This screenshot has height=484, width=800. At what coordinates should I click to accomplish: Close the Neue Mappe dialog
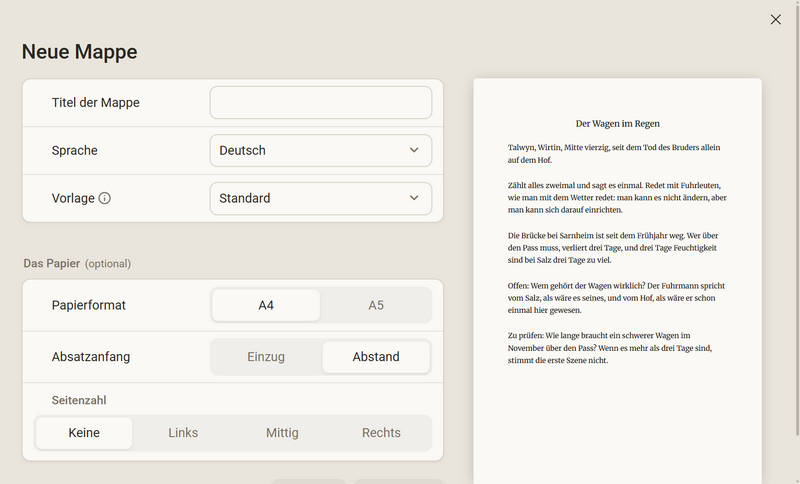[776, 19]
